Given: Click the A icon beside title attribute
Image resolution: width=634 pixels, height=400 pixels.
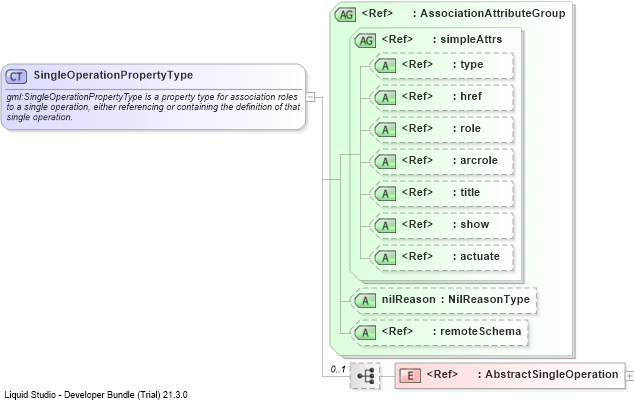Looking at the screenshot, I should pos(385,193).
